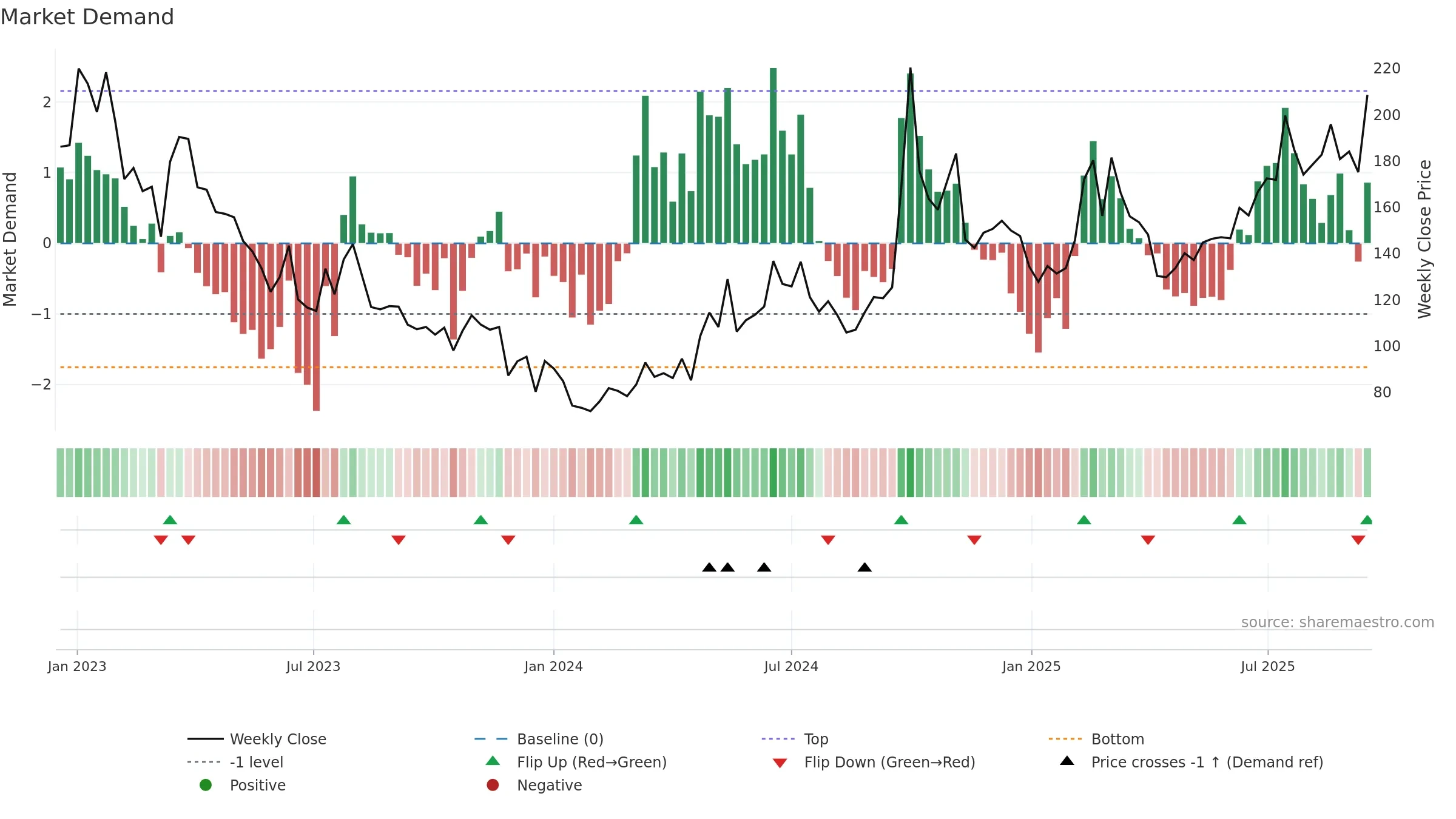Click the flip down marker near Nov 2024
Screen dimensions: 1456x819
(974, 540)
